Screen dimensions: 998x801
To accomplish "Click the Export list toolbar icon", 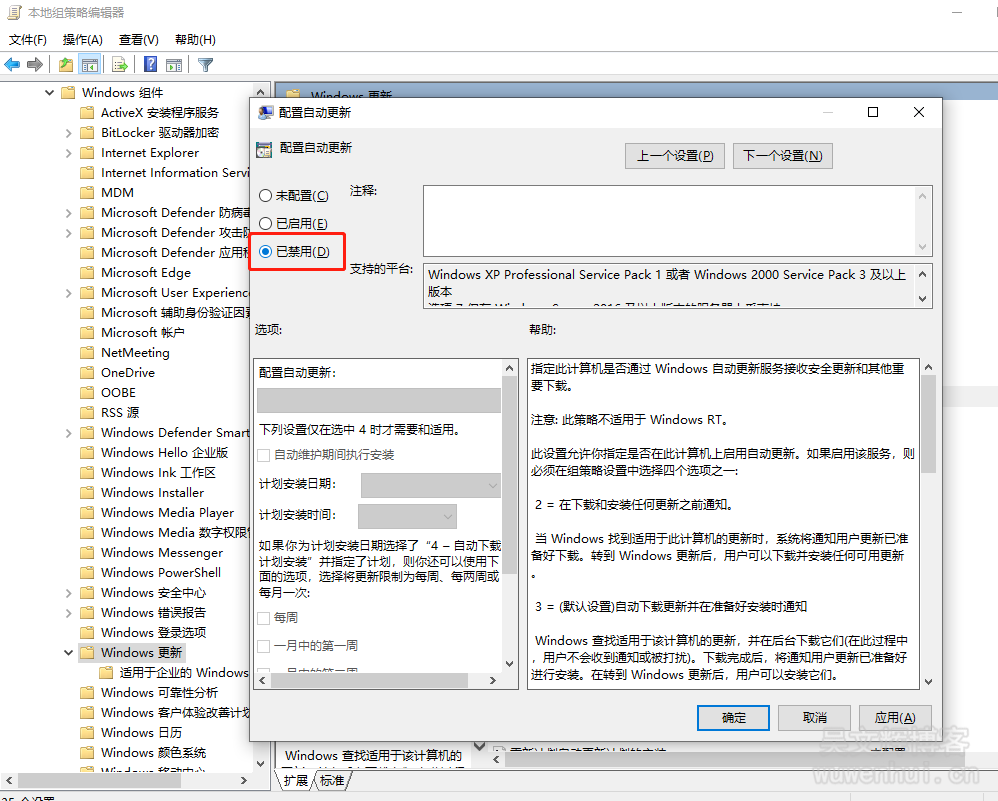I will [120, 65].
